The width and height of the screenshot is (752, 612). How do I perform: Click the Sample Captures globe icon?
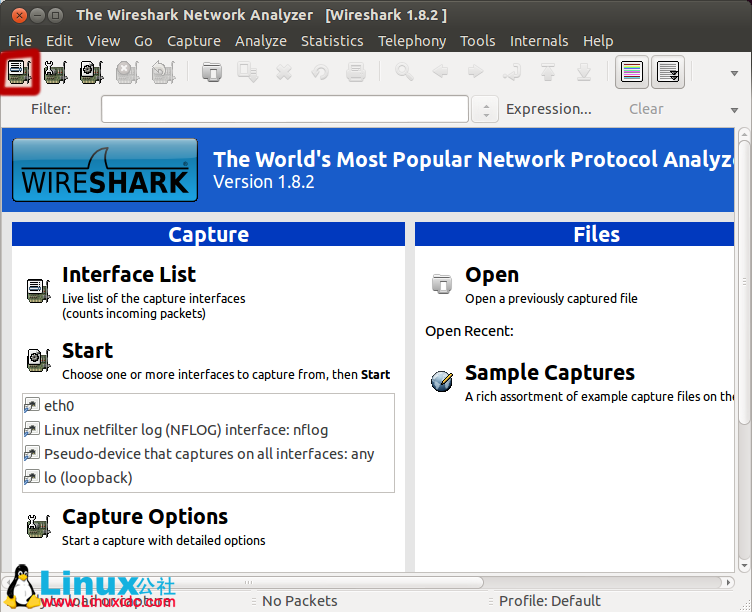[442, 381]
